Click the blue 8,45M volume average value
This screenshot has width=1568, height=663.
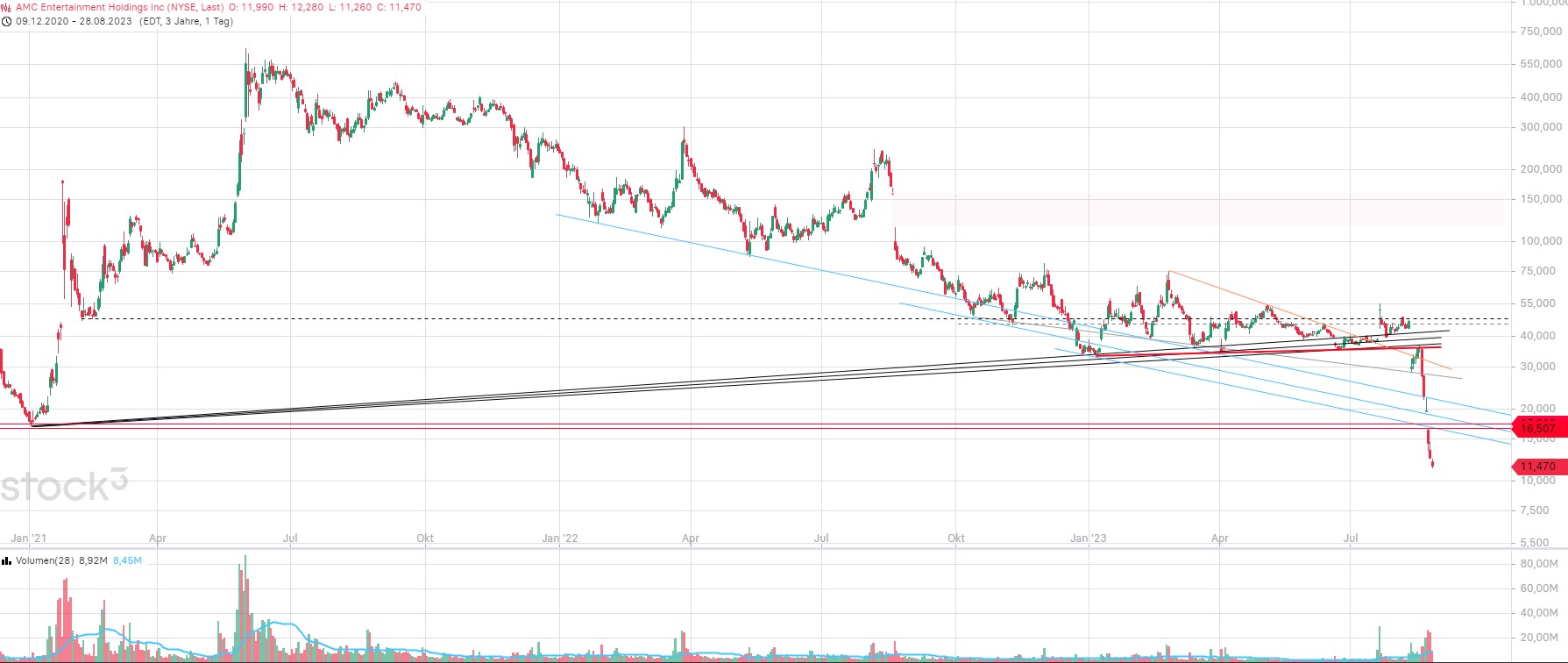pos(127,560)
